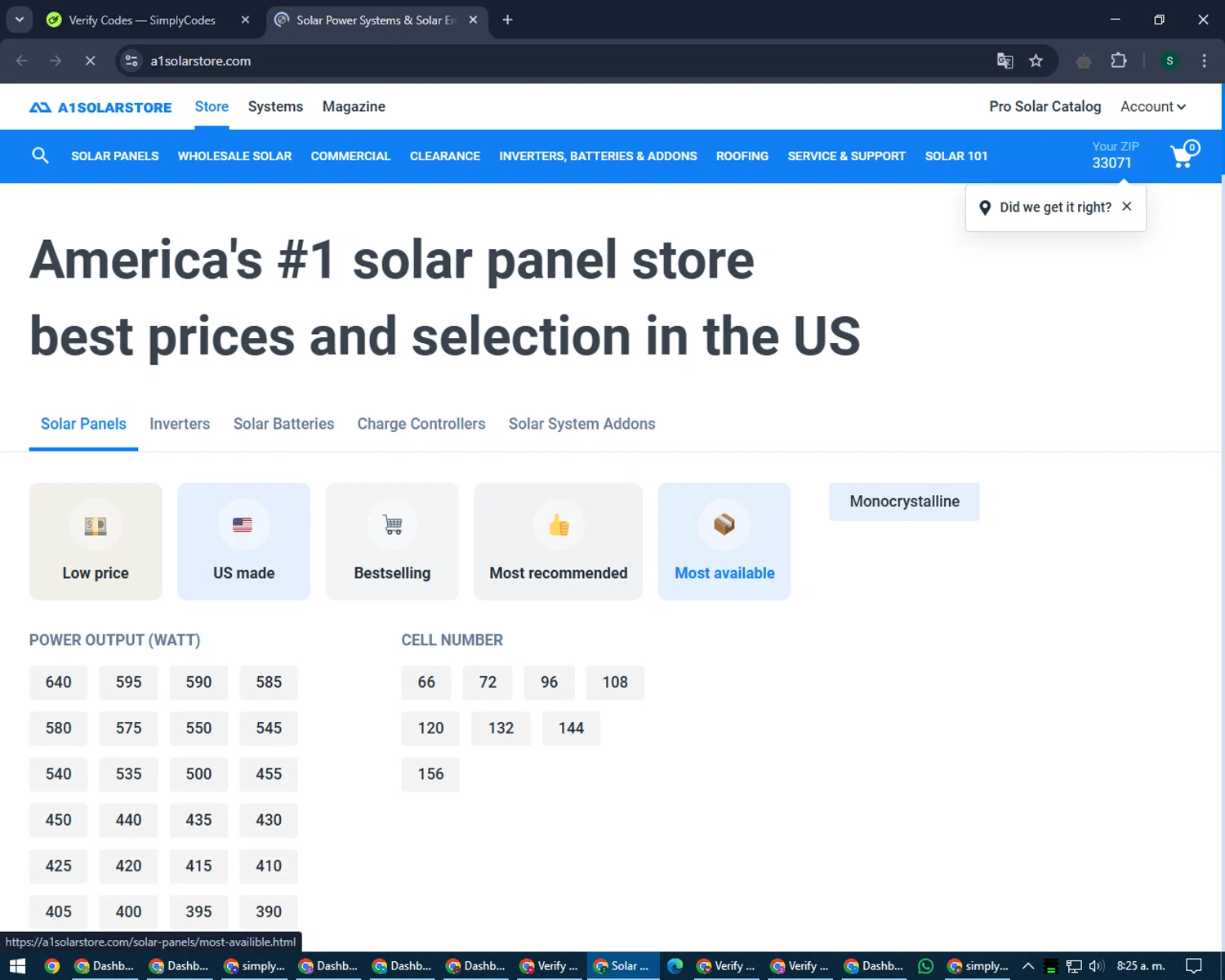This screenshot has width=1225, height=980.
Task: Select the Most available filter card
Action: (724, 541)
